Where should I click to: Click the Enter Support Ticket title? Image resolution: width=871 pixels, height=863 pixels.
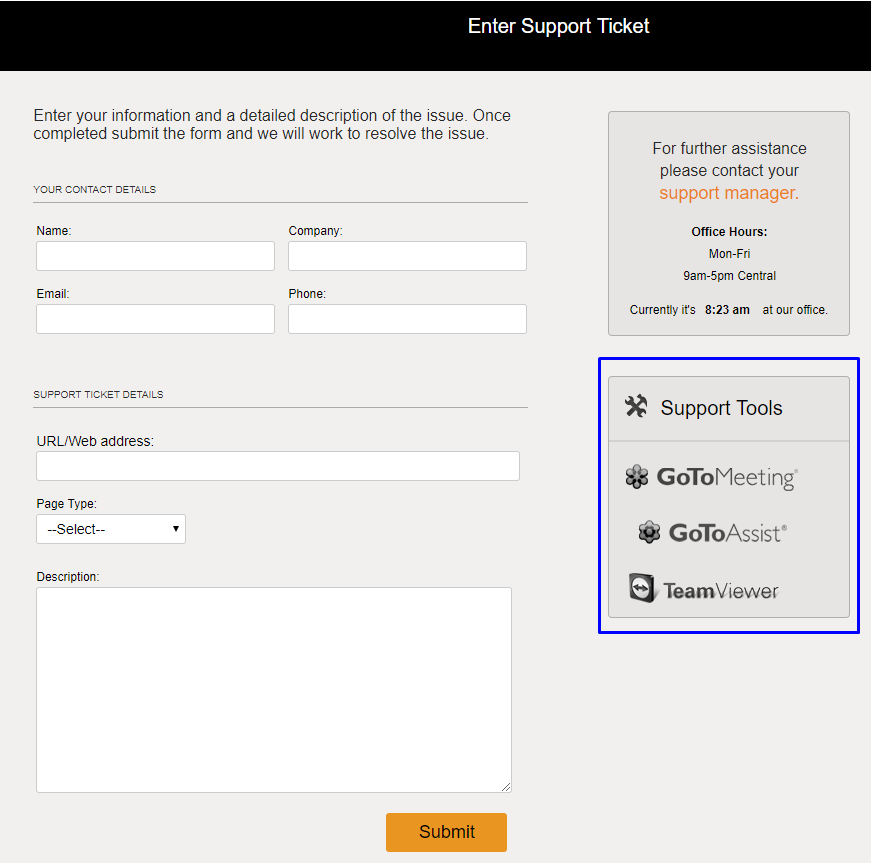[x=558, y=26]
